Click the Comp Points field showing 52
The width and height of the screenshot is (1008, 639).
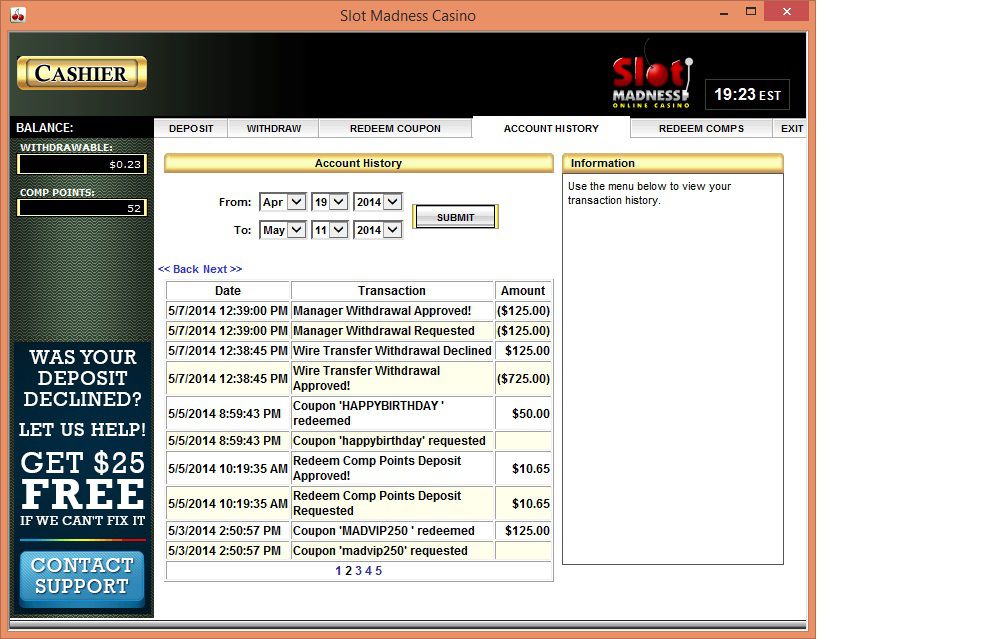tap(82, 208)
